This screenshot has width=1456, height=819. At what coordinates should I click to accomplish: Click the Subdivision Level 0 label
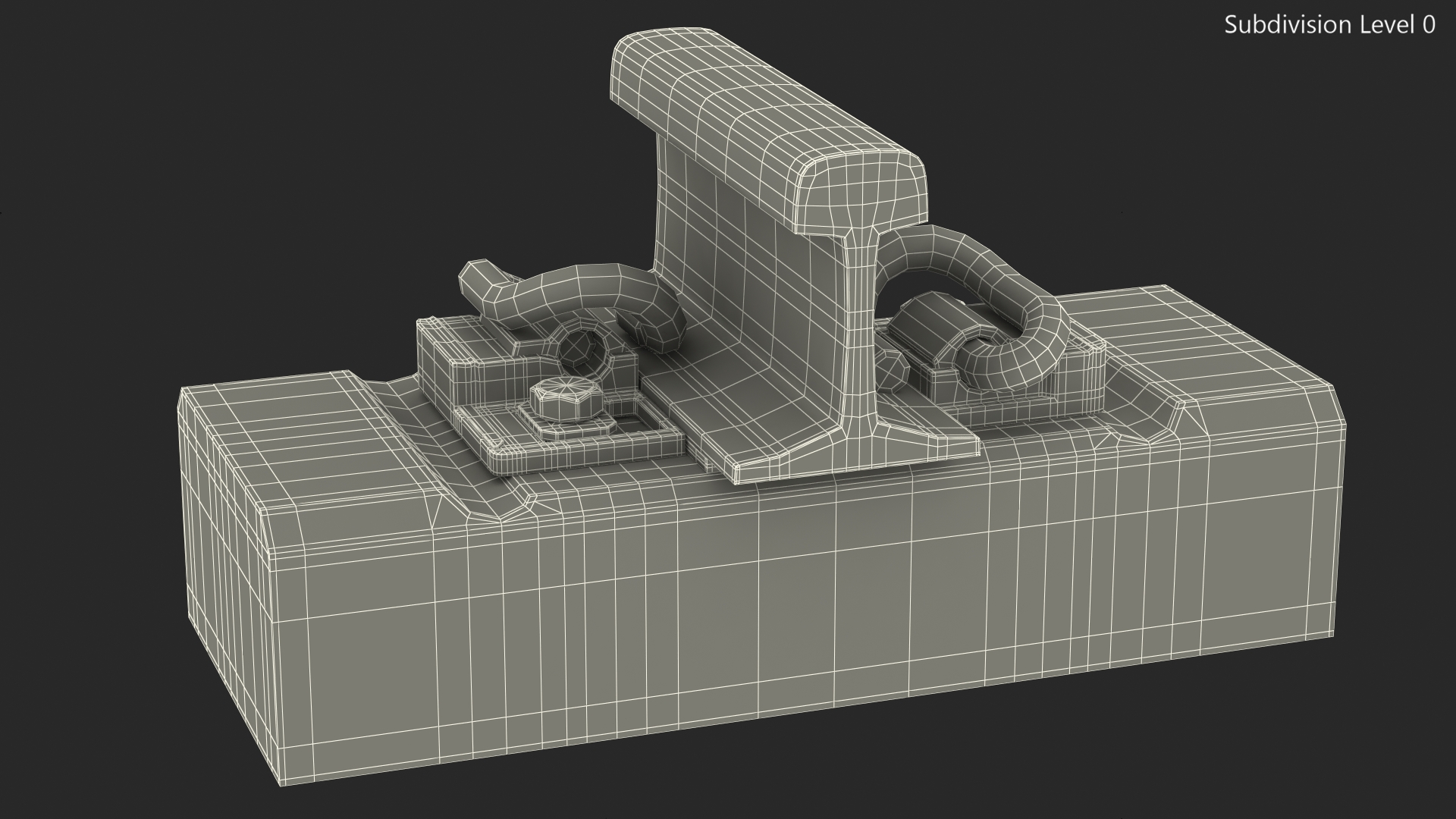(1329, 25)
